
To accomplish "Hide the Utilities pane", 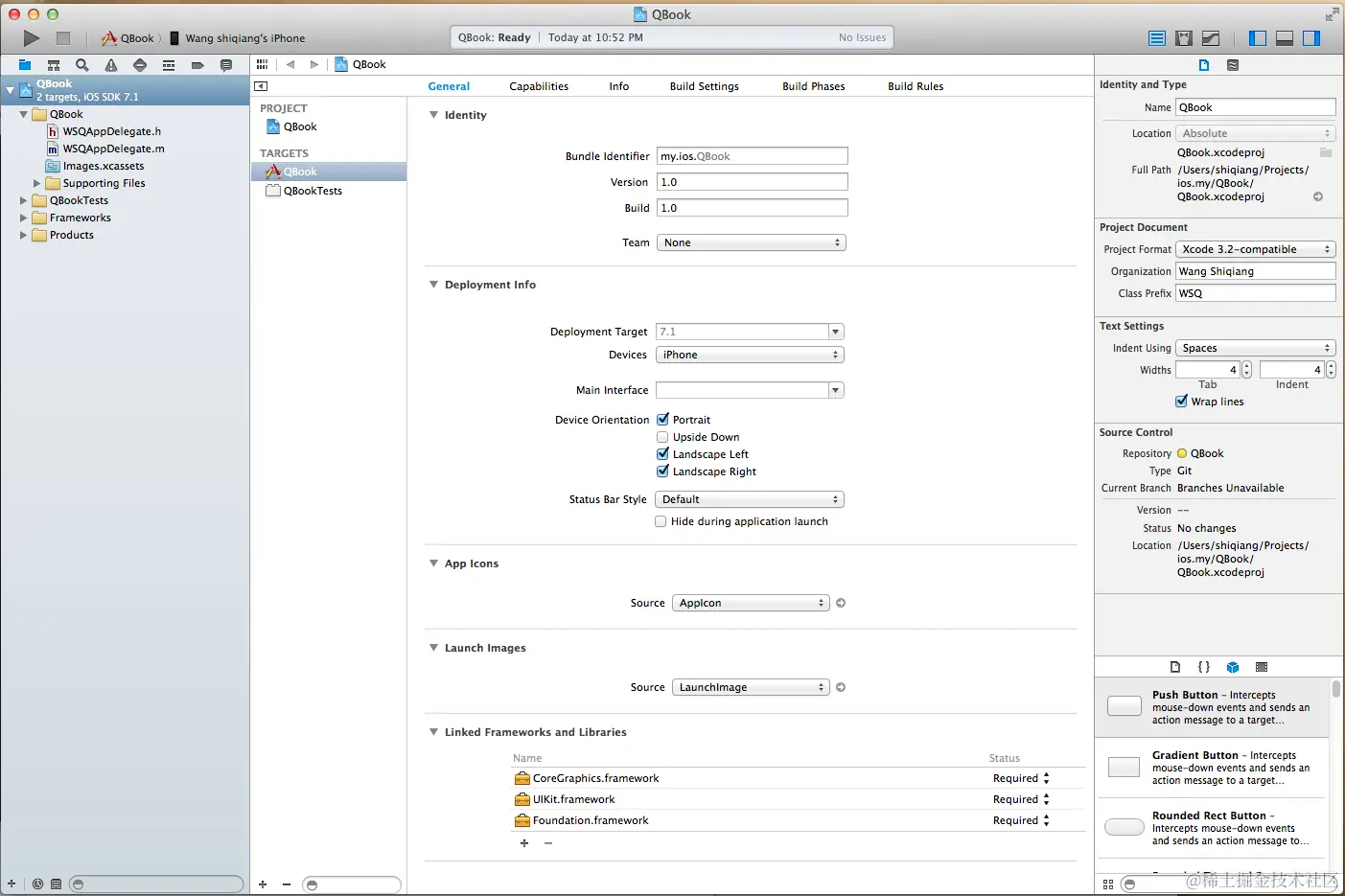I will point(1311,38).
